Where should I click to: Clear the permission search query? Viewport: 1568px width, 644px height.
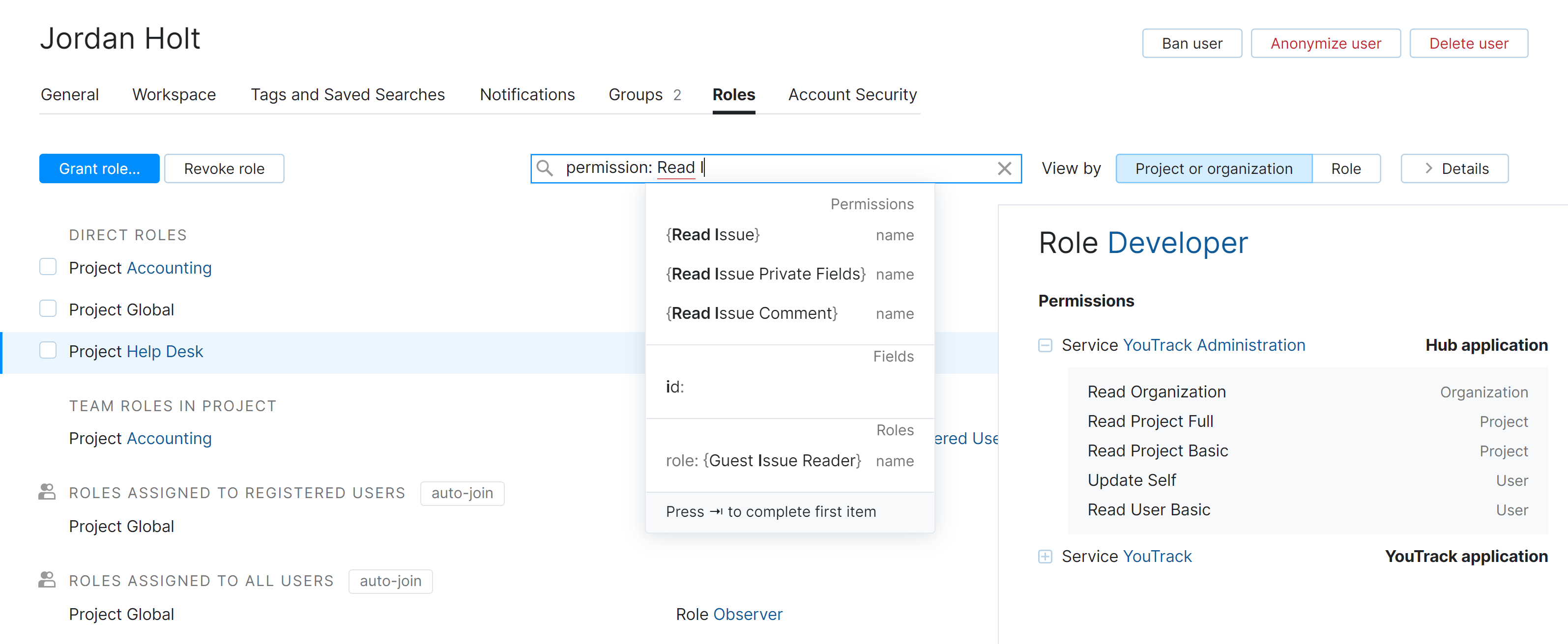[1004, 168]
